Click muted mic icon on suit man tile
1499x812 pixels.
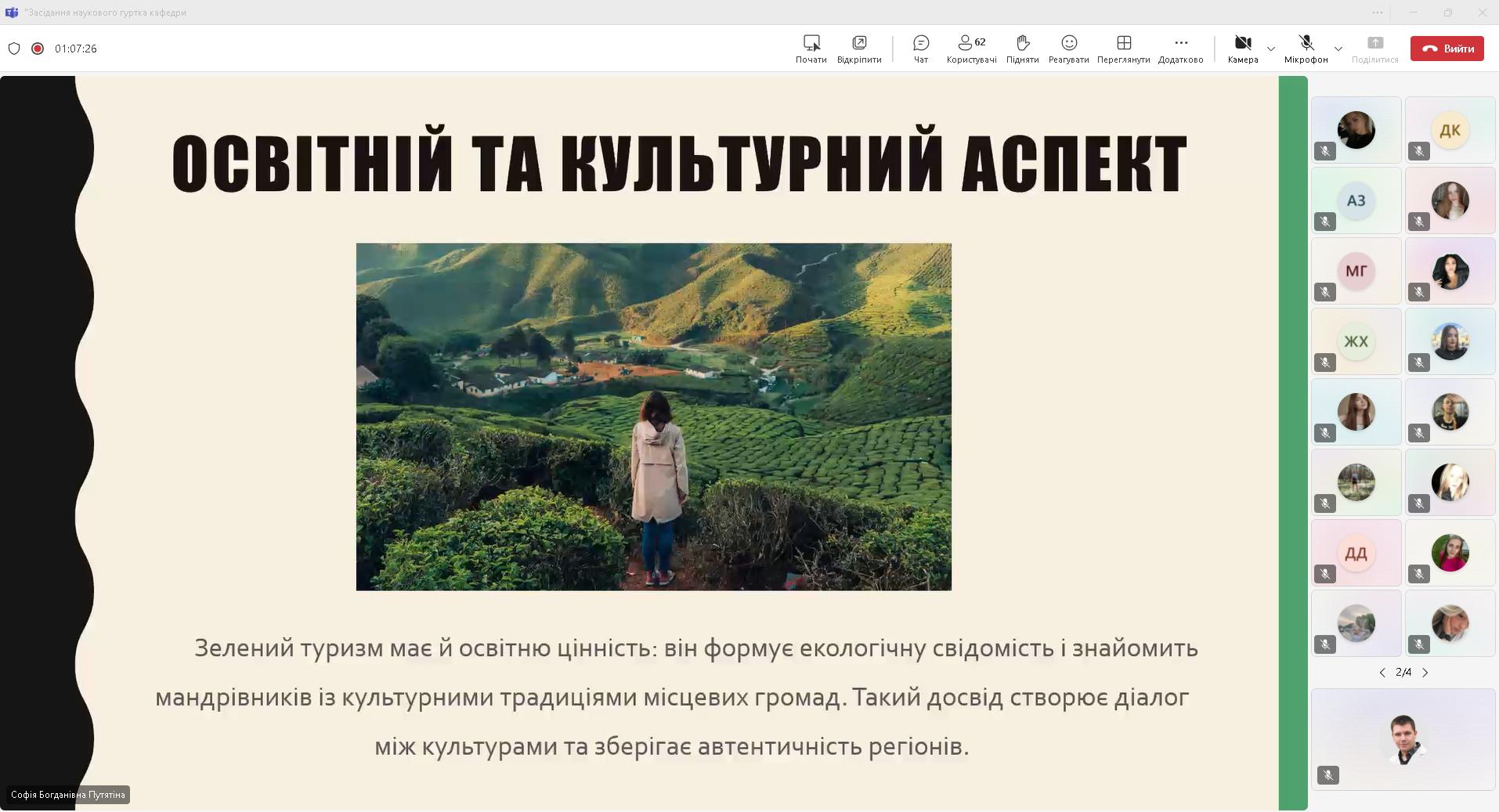click(1327, 775)
